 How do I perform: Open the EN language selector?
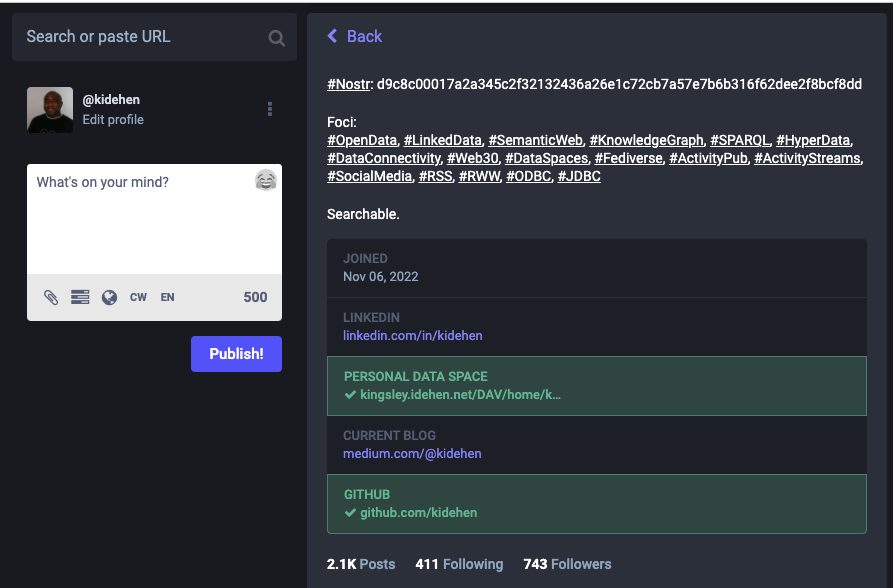167,297
